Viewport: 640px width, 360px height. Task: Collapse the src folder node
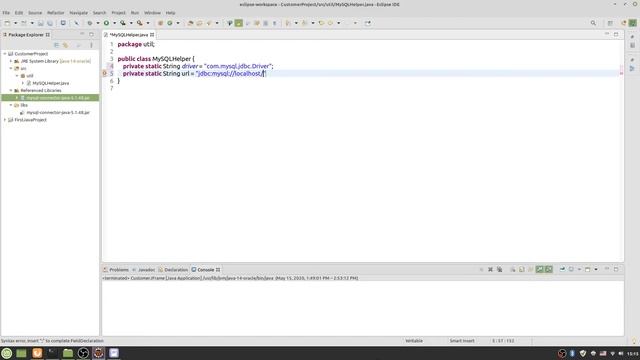(11, 68)
